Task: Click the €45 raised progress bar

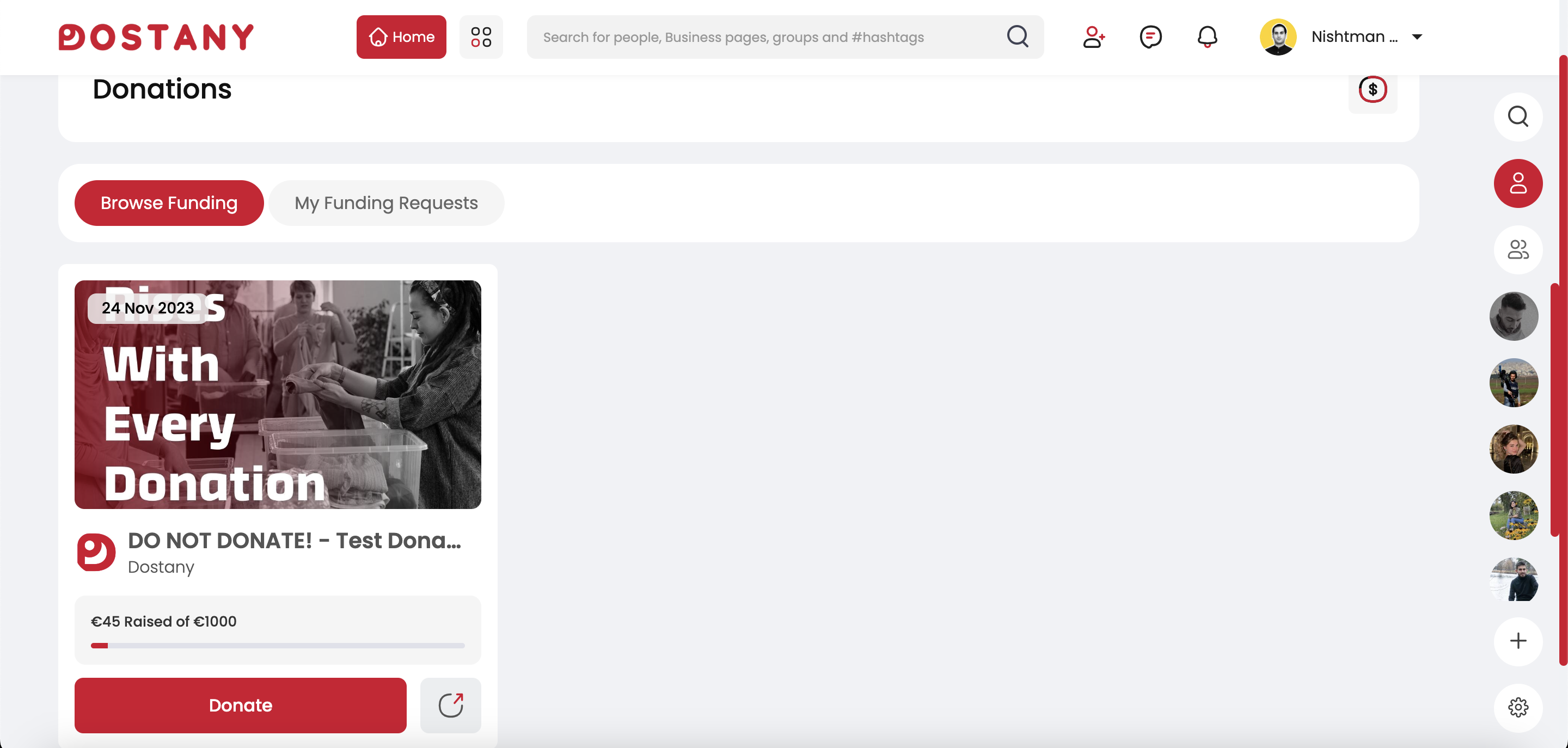Action: [x=277, y=645]
